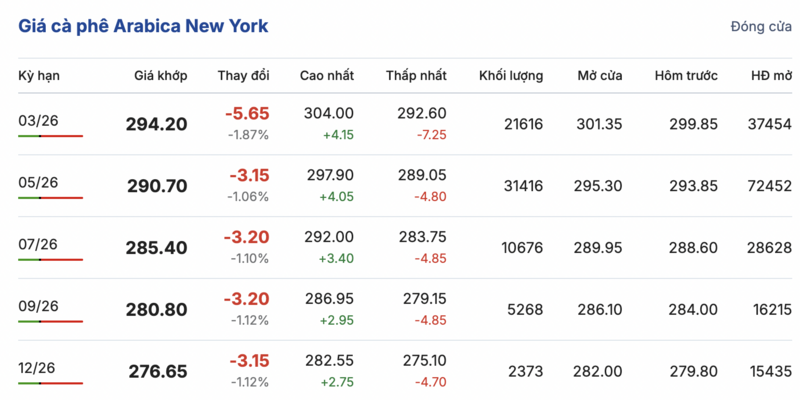This screenshot has width=800, height=400.
Task: Click the 282.55 highest price value
Action: click(x=328, y=361)
